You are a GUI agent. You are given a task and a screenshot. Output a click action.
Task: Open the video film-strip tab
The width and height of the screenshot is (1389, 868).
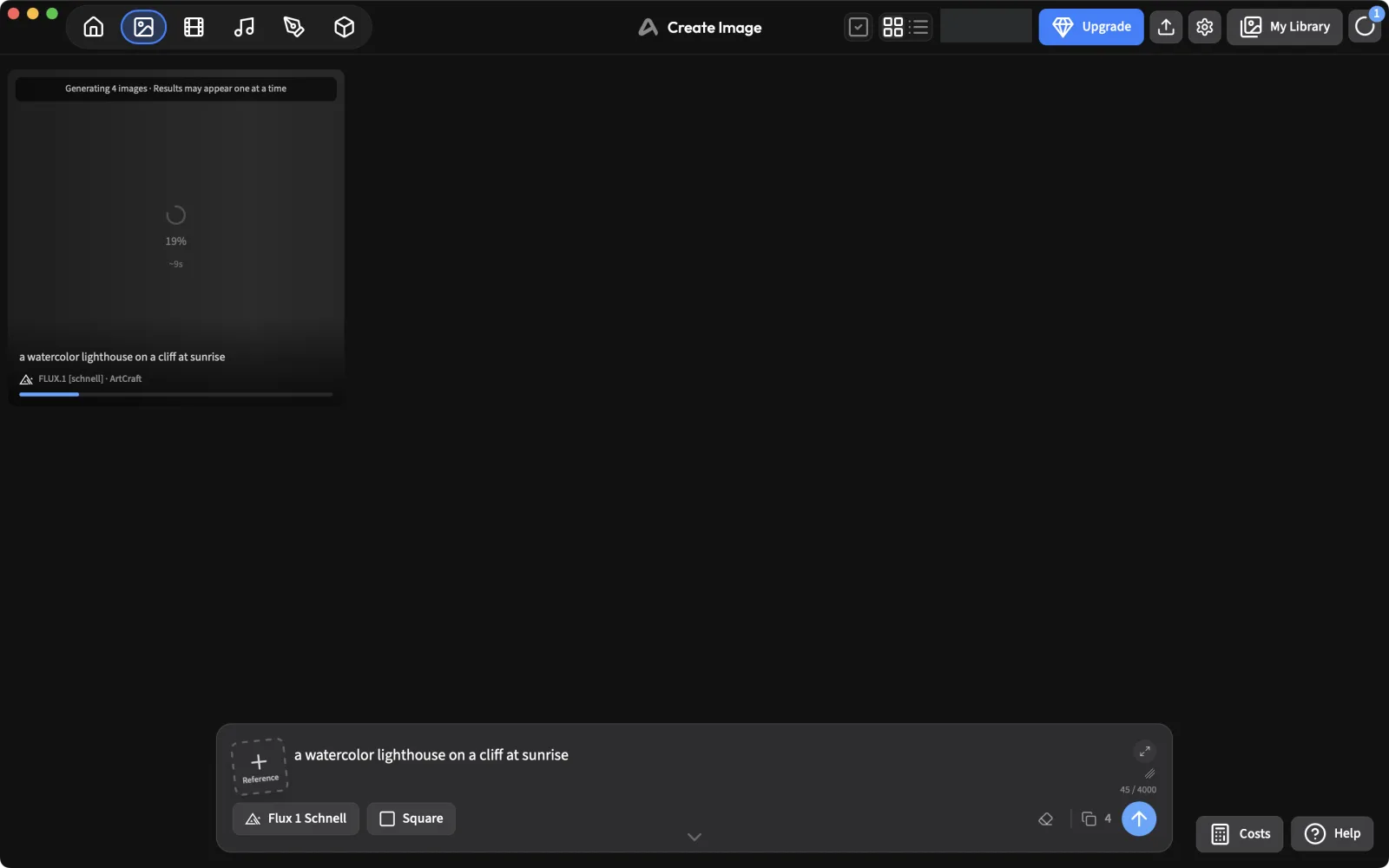pos(194,27)
